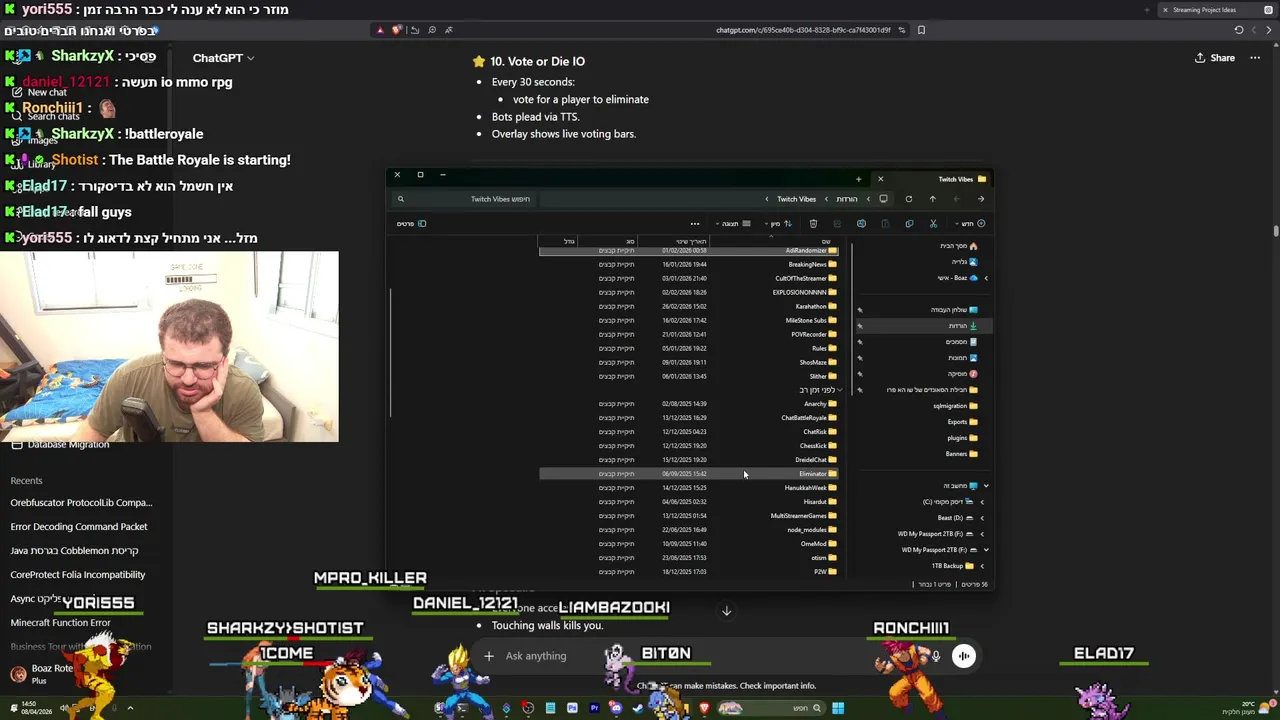1280x720 pixels.
Task: Open 'Orebfuscator ProtocolLib Compa...' chat
Action: 81,503
